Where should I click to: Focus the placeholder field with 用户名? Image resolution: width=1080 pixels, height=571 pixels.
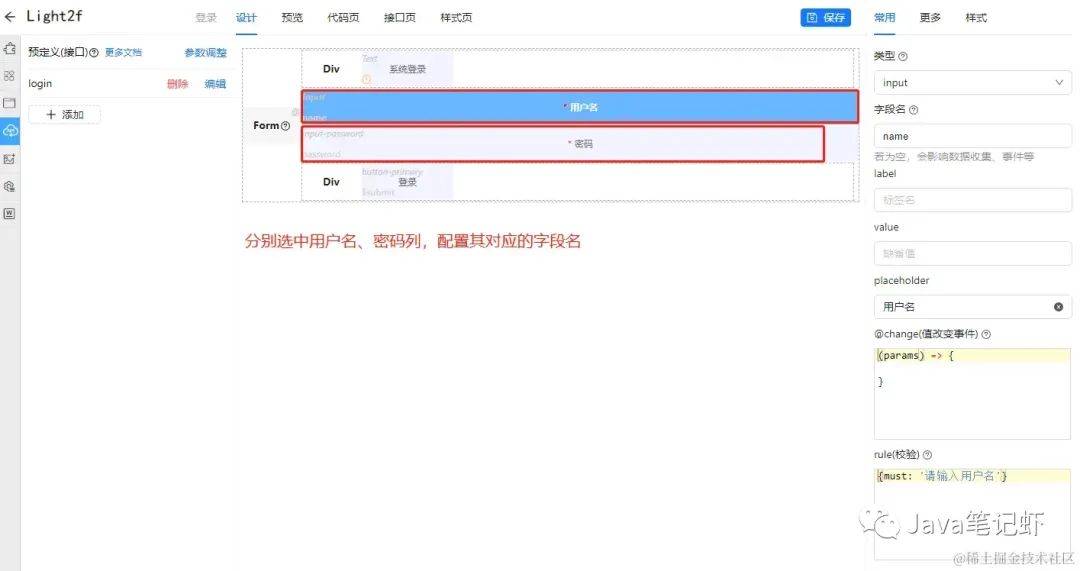pyautogui.click(x=973, y=307)
